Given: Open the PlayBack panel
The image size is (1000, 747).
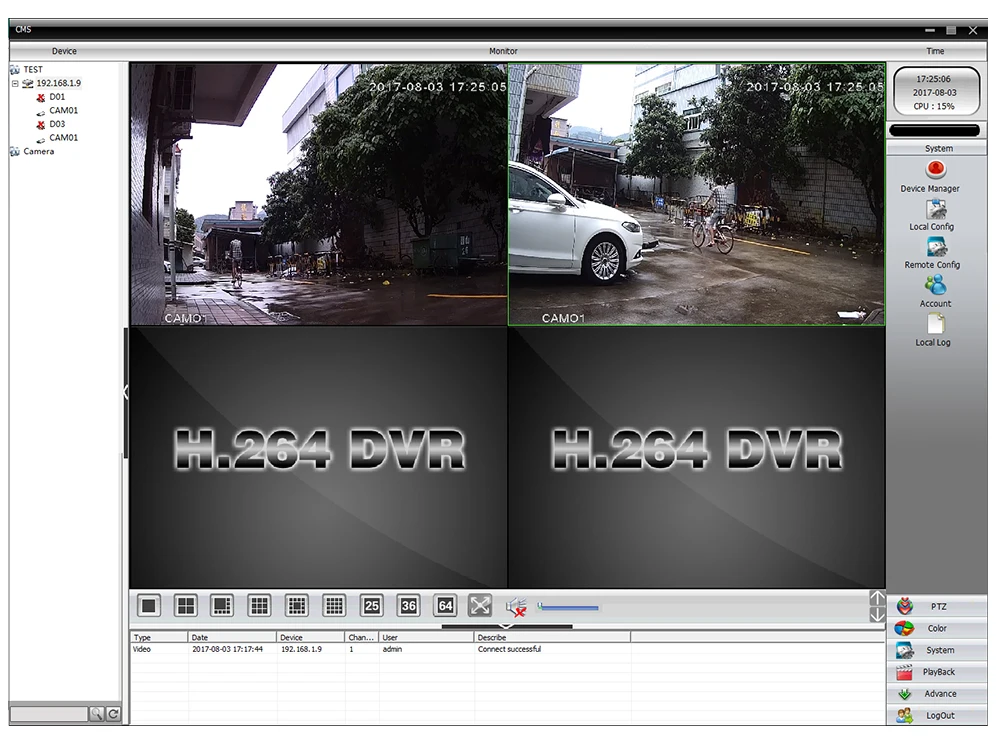Looking at the screenshot, I should [936, 672].
